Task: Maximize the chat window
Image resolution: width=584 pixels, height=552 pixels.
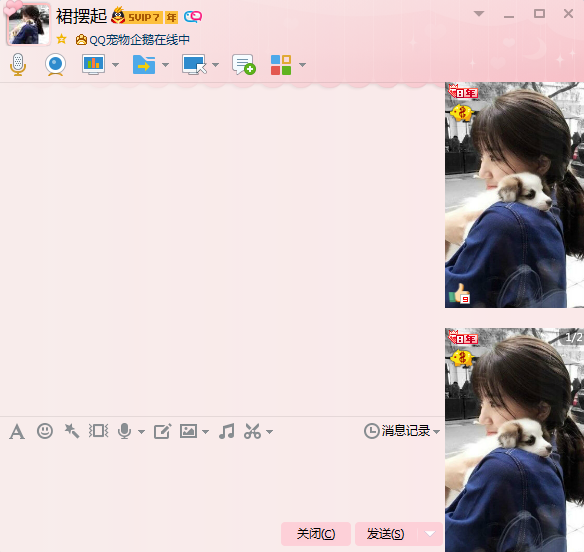Action: pos(539,14)
